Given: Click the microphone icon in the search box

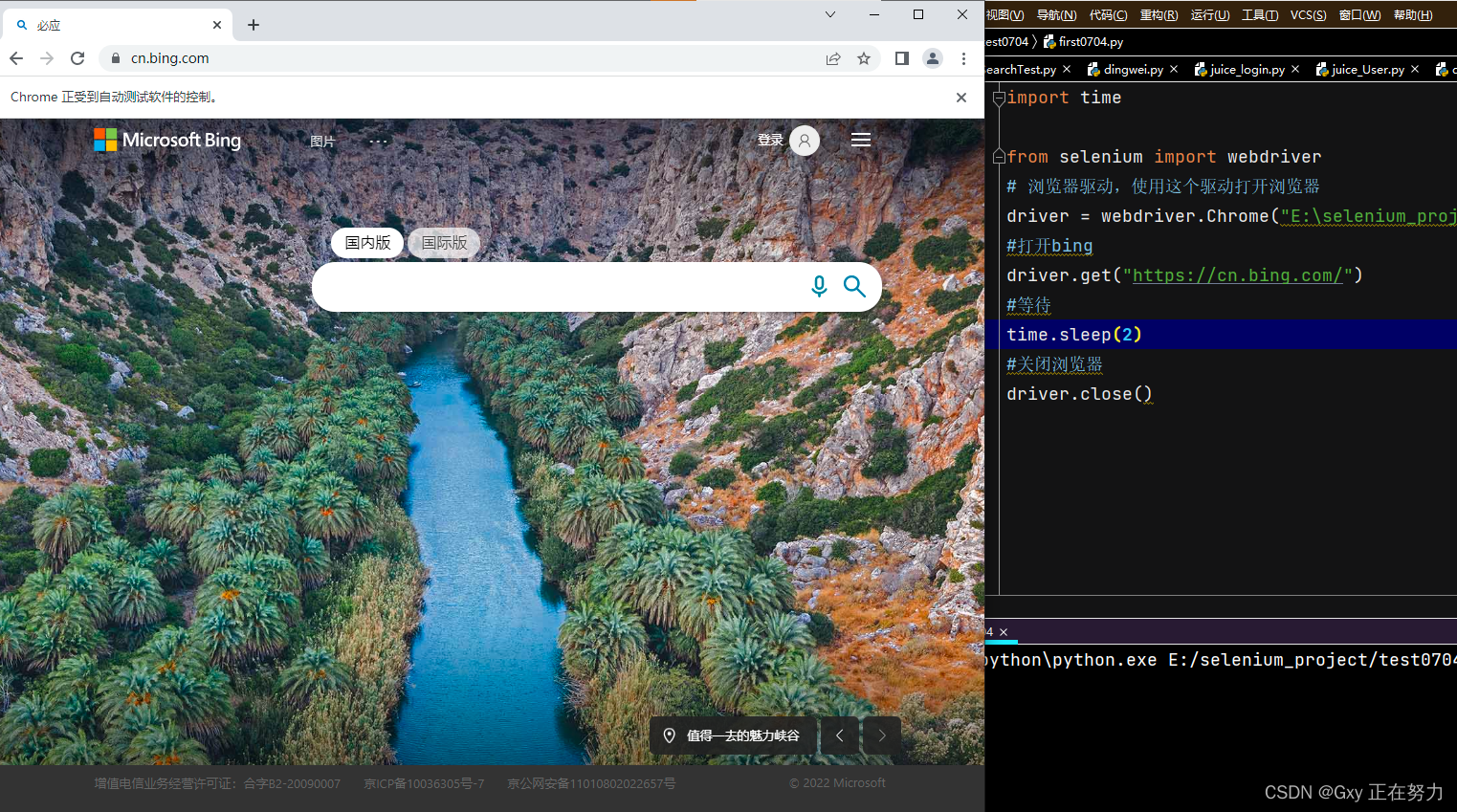Looking at the screenshot, I should click(x=819, y=286).
